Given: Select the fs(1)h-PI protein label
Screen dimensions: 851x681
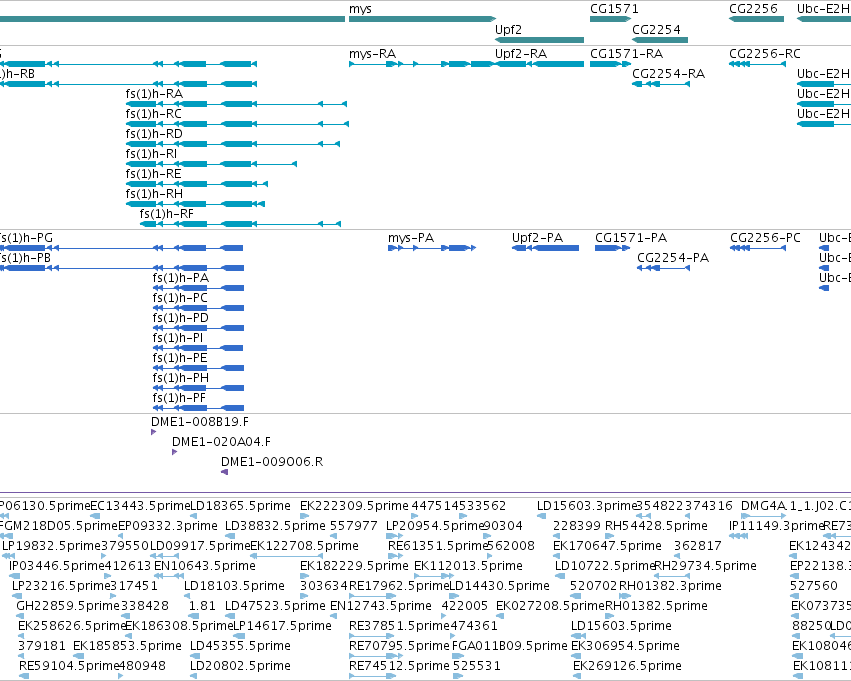Looking at the screenshot, I should coord(178,339).
